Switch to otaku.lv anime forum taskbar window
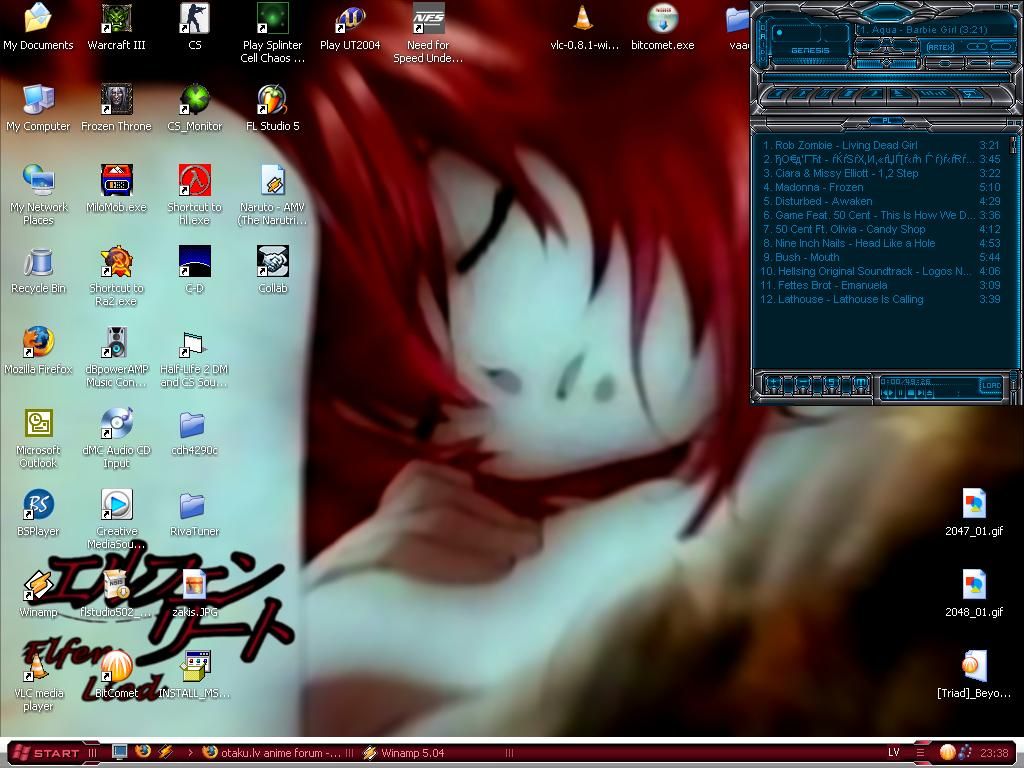This screenshot has width=1024, height=768. click(x=272, y=753)
